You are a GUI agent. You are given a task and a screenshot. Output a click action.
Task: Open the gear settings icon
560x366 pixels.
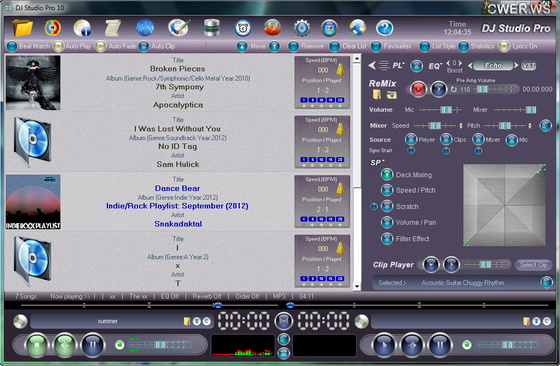(x=301, y=28)
